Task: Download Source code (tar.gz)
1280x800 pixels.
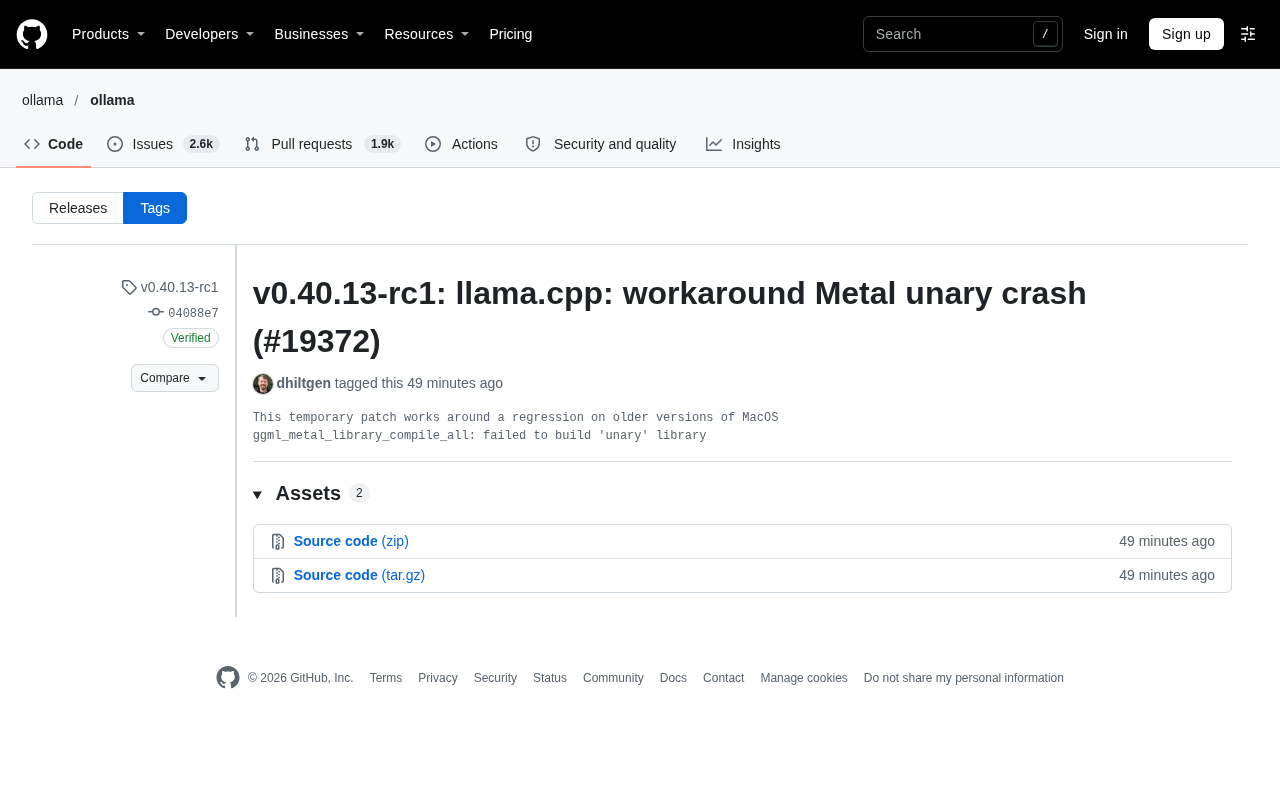Action: coord(359,575)
